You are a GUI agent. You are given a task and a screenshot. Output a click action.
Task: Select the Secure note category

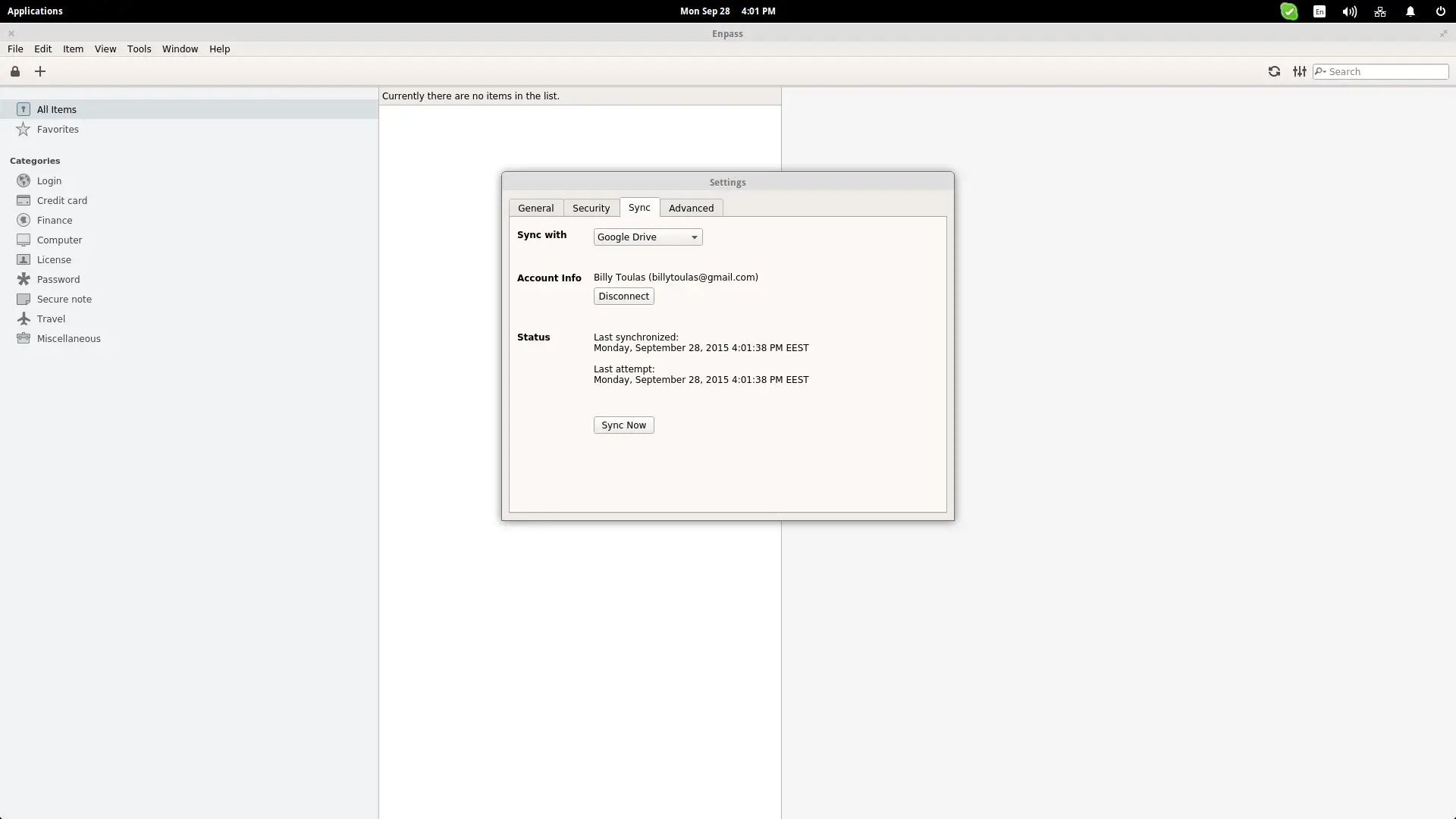point(190,299)
